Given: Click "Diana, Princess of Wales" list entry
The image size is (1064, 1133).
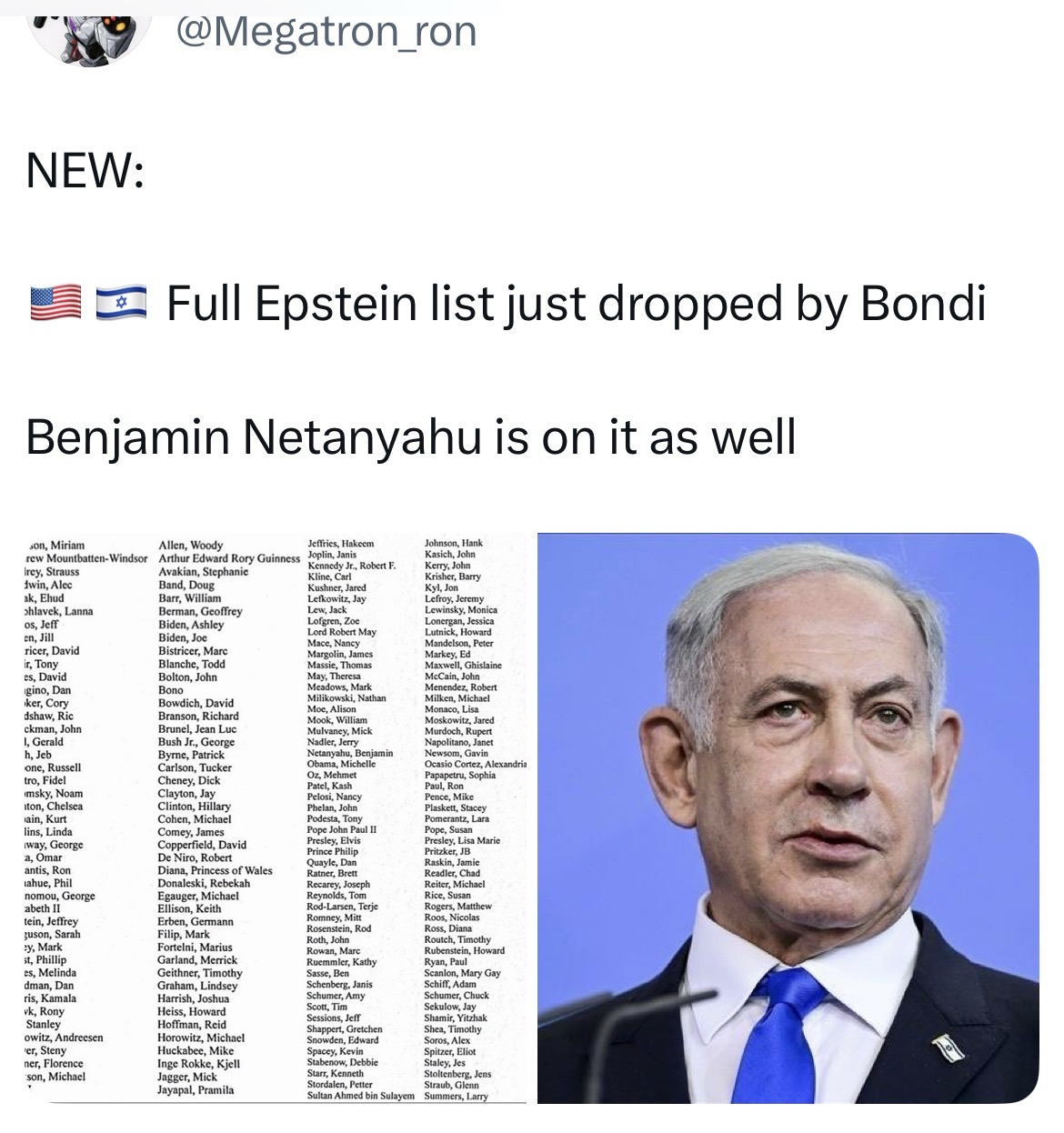Looking at the screenshot, I should [215, 870].
